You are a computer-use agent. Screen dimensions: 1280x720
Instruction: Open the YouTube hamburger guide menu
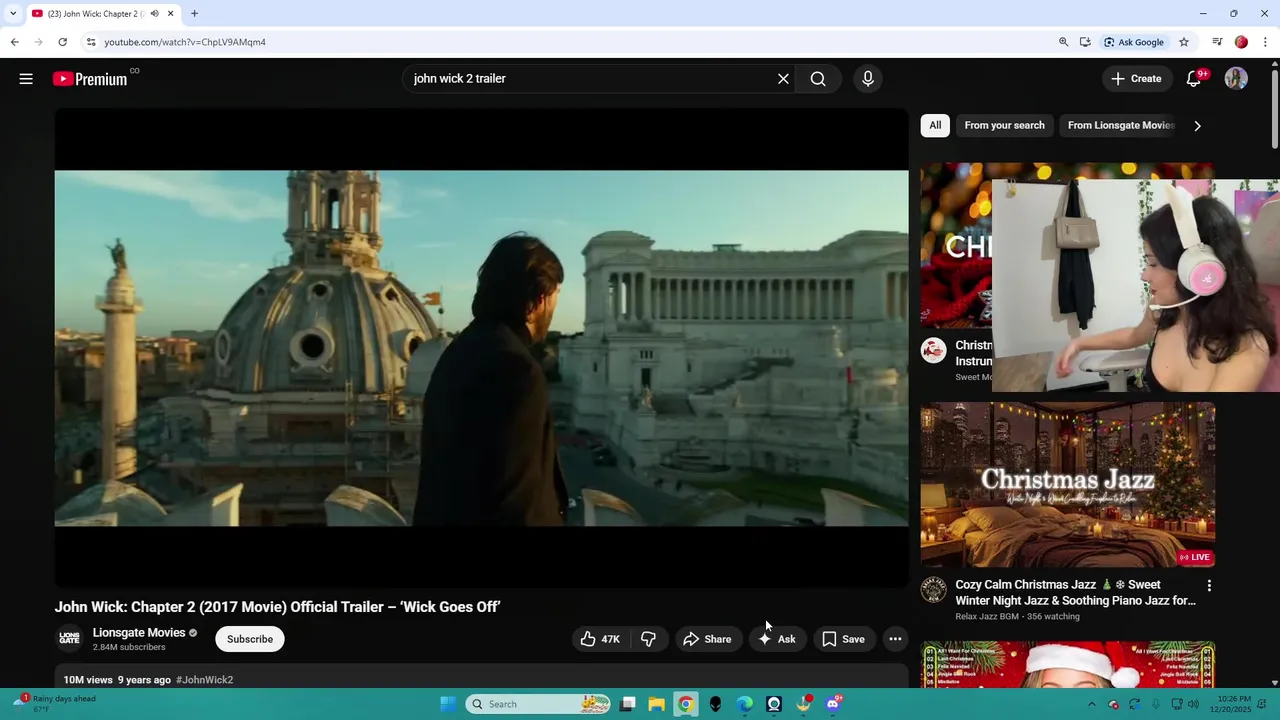click(x=26, y=79)
